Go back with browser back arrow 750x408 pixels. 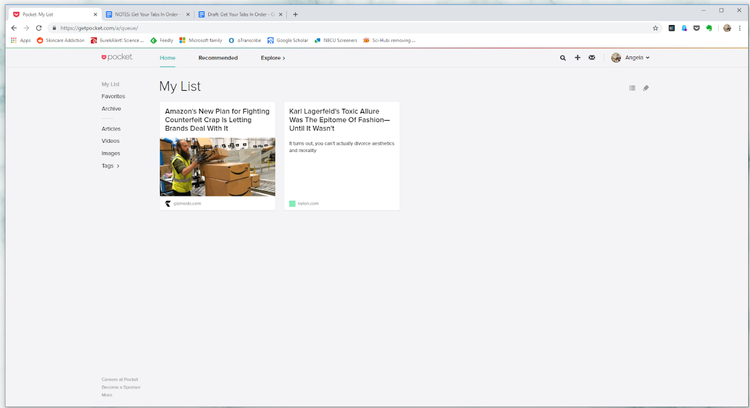(x=14, y=28)
